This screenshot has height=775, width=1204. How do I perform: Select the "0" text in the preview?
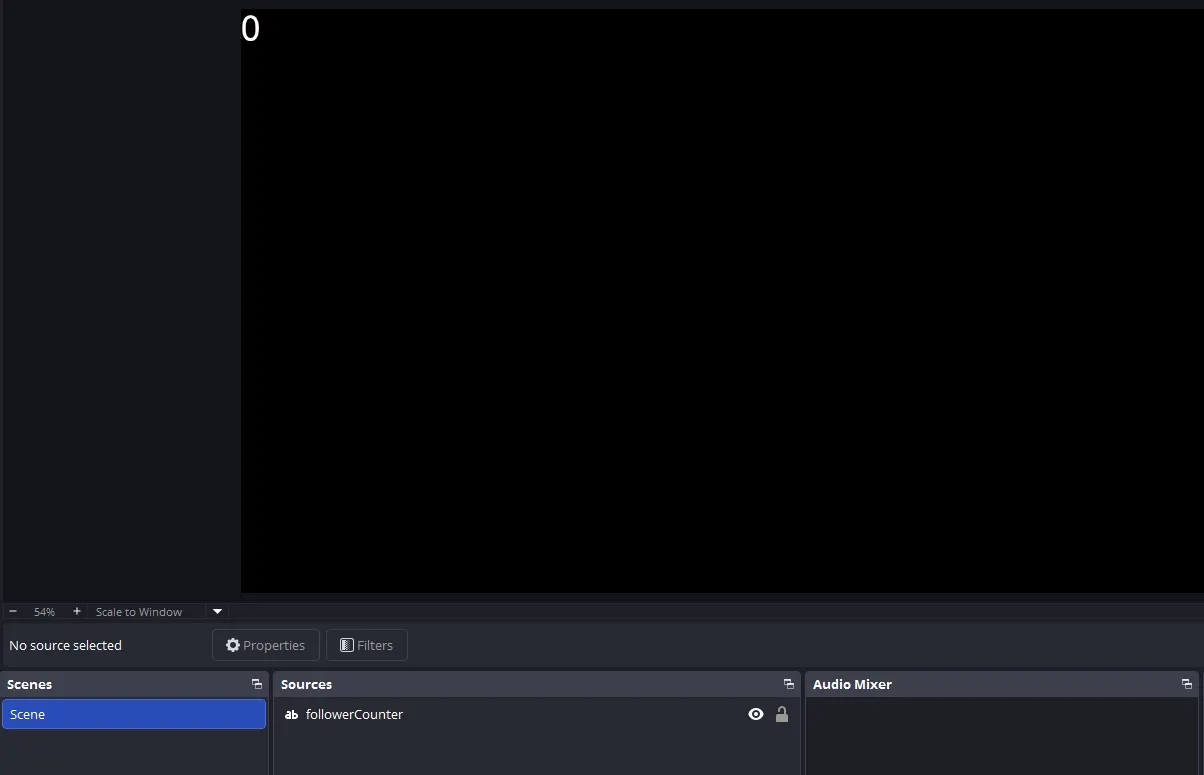tap(250, 29)
